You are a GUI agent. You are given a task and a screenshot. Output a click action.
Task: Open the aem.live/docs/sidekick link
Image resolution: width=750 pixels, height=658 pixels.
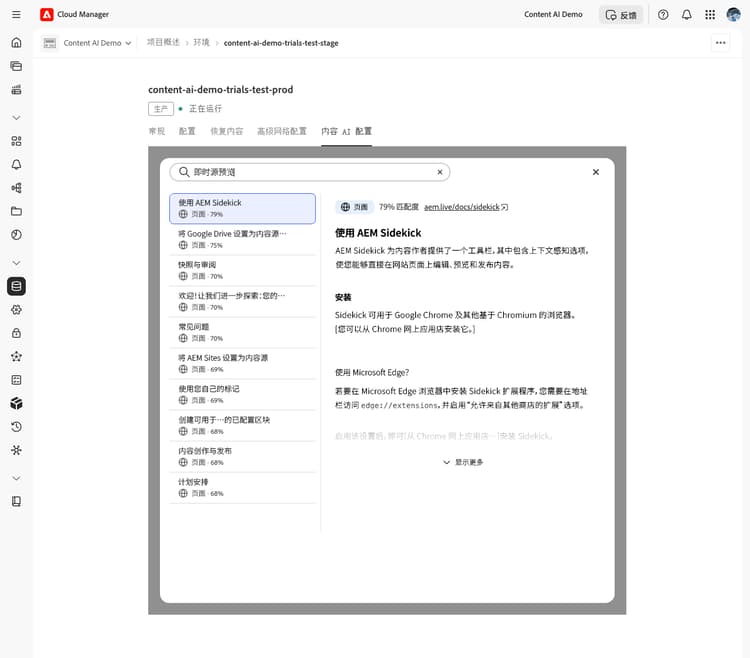click(x=465, y=207)
